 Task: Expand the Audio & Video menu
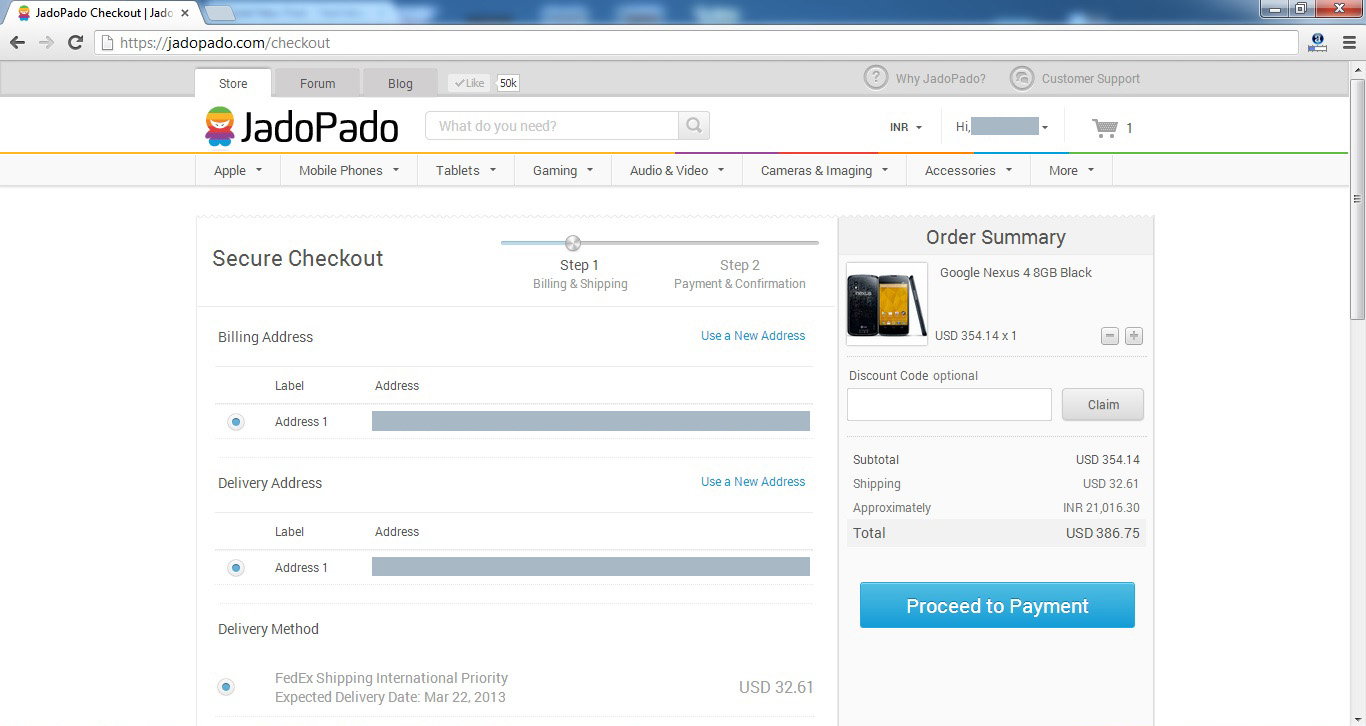[x=677, y=170]
